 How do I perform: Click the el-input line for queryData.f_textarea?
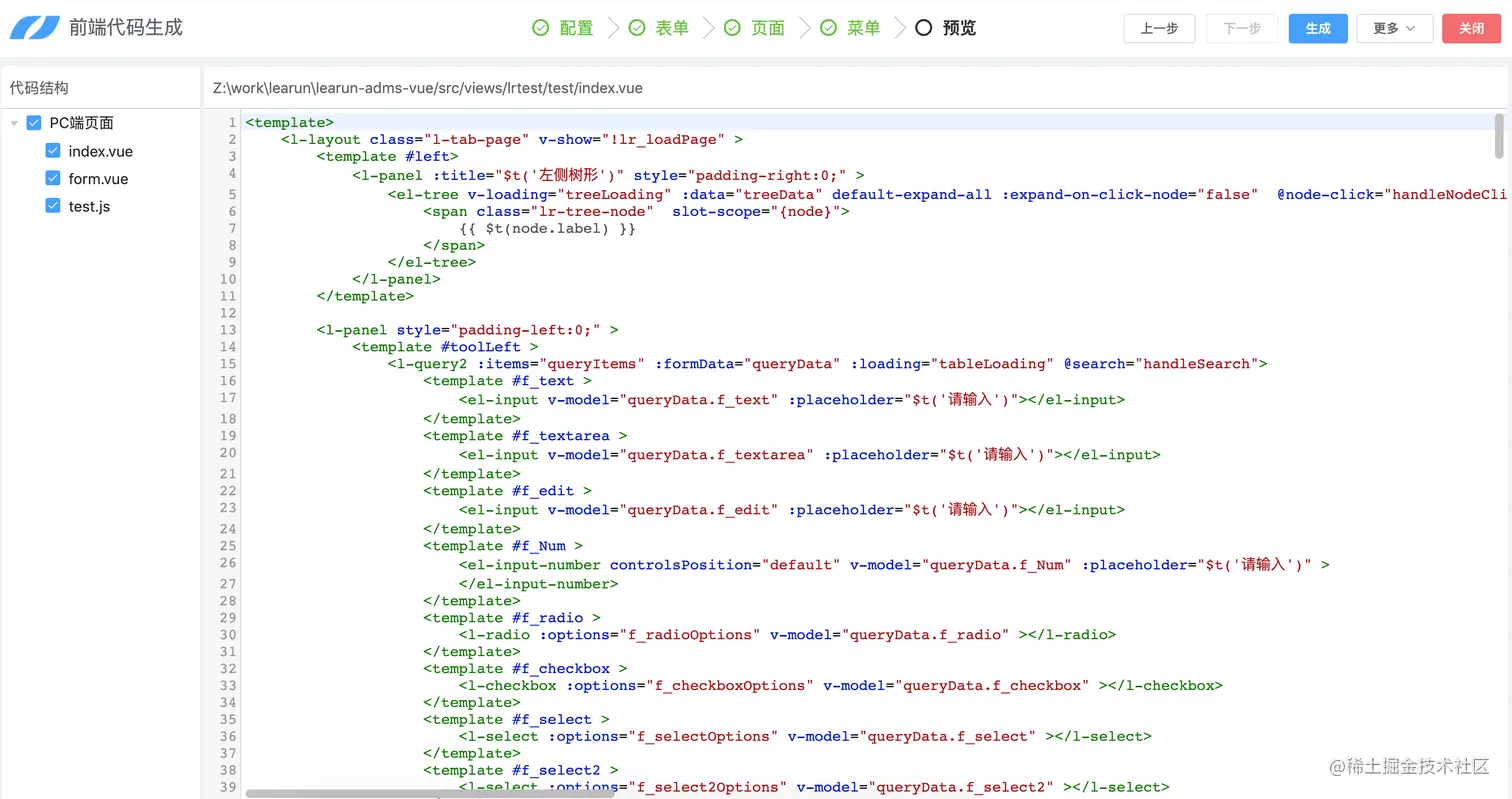pyautogui.click(x=810, y=454)
